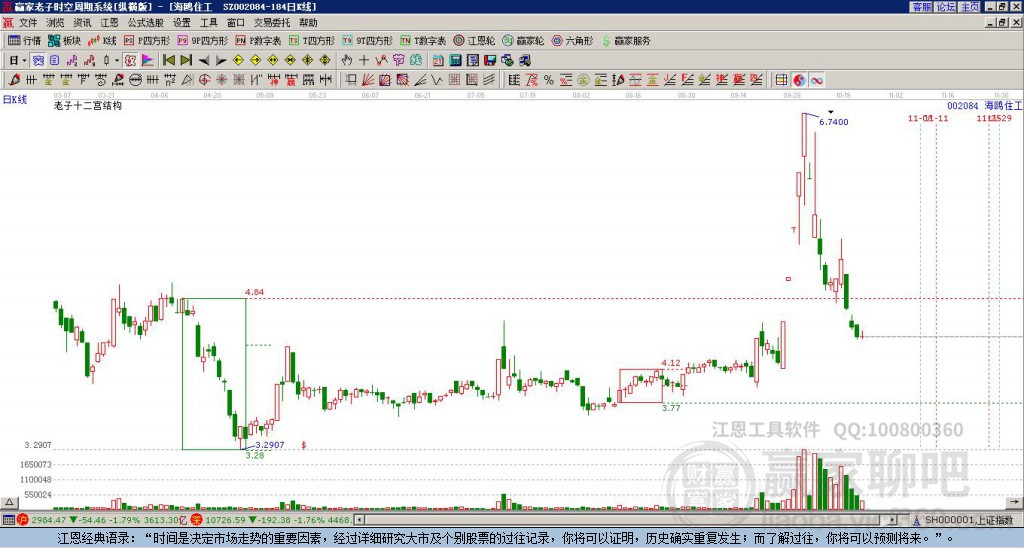This screenshot has width=1024, height=548.
Task: Click the upward triangle button near volume axis
Action: click(x=9, y=502)
